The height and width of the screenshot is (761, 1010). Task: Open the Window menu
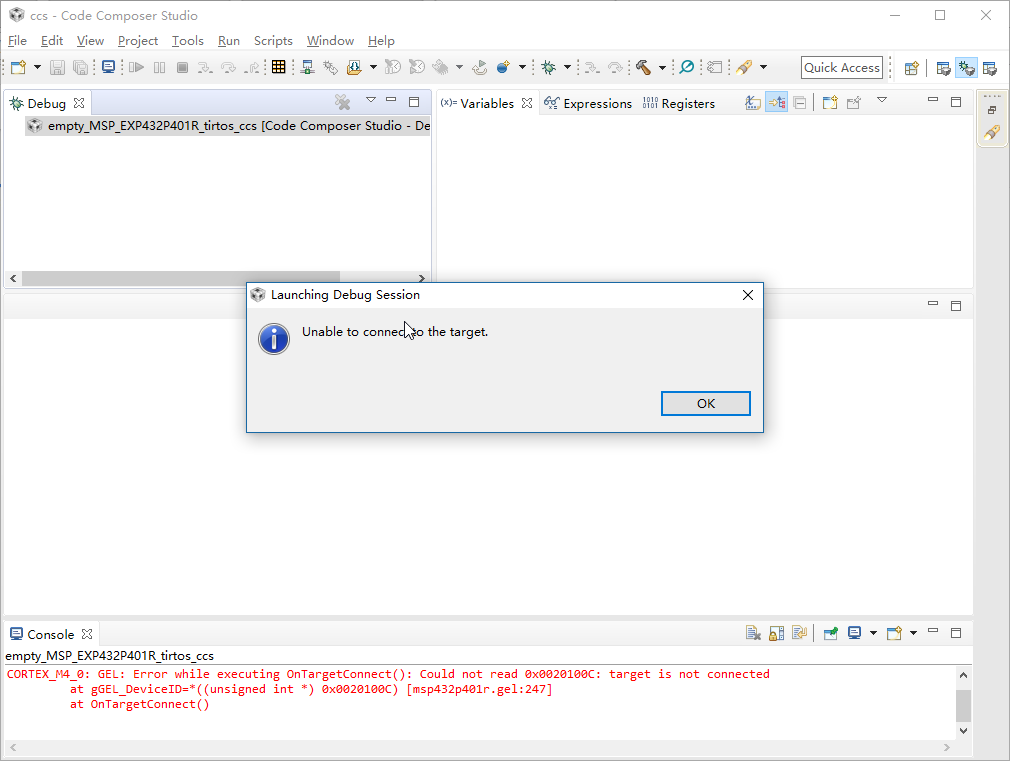[330, 41]
